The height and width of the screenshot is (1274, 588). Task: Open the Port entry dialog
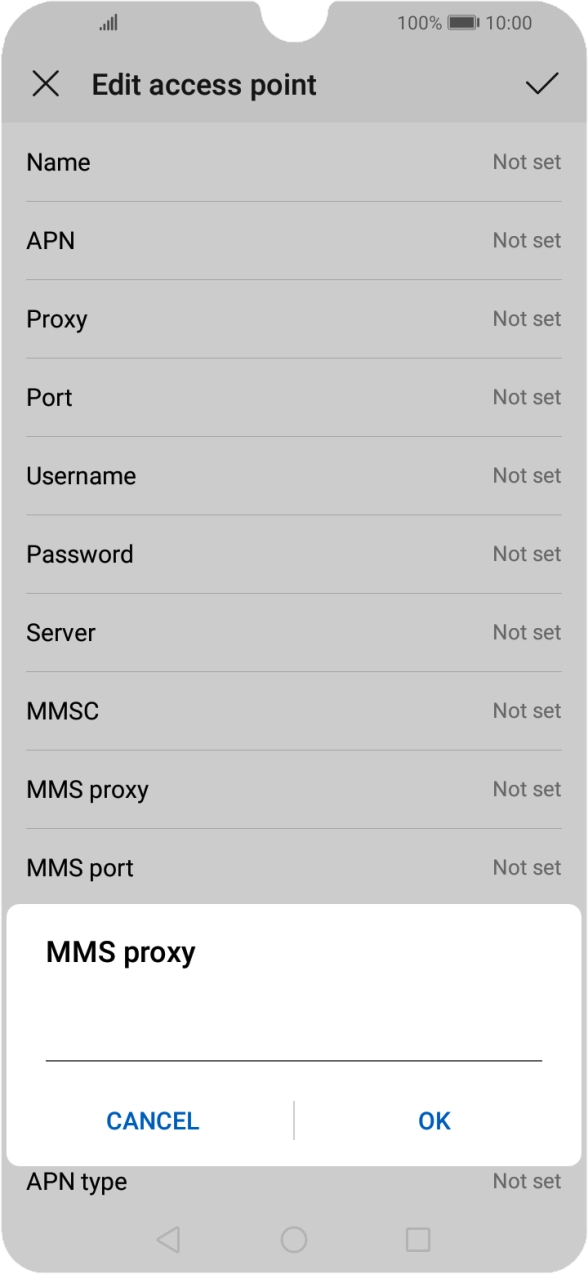[294, 397]
